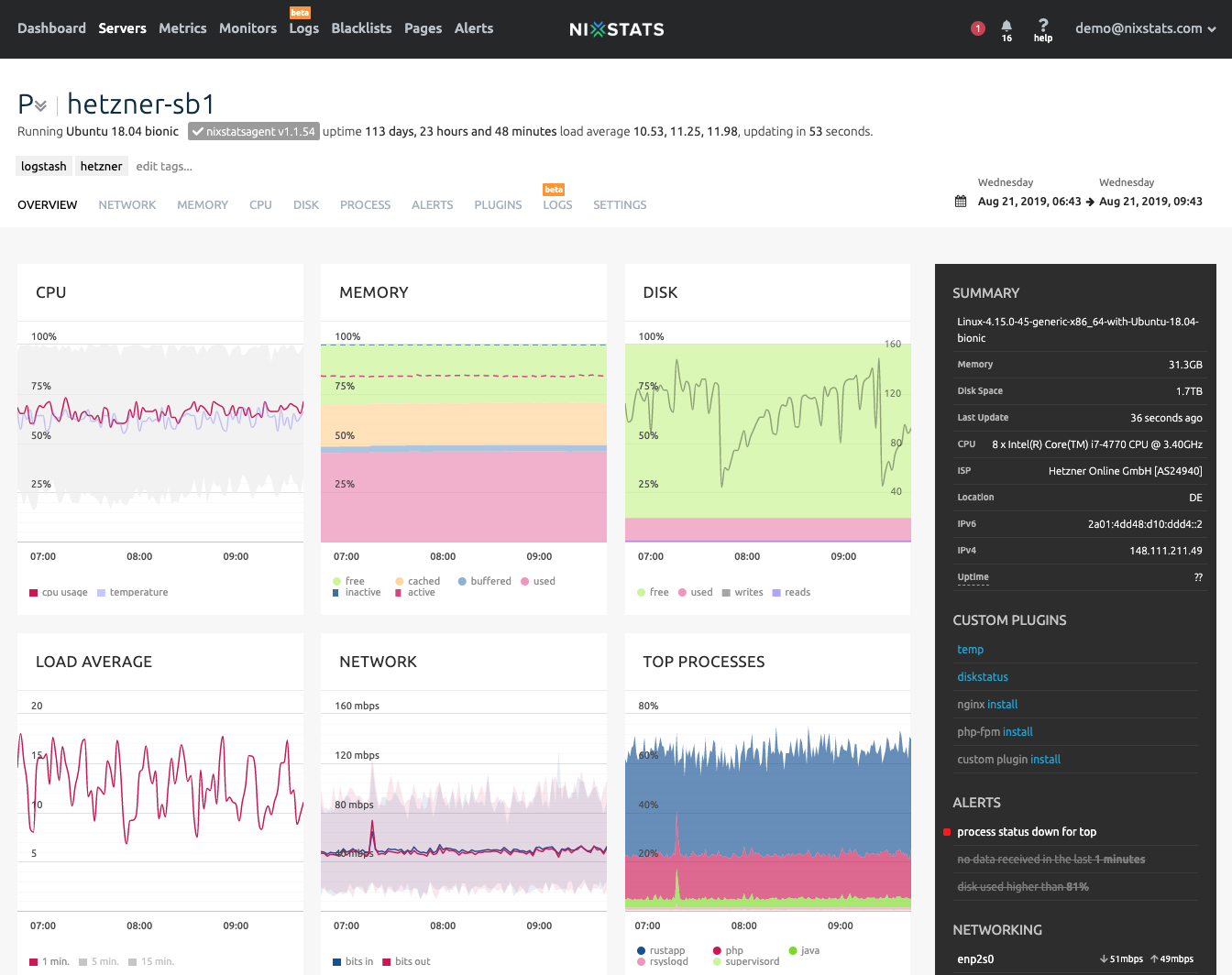Open the demo@nixstats.com account dropdown
Screen dimensions: 1232x975
click(x=1145, y=28)
